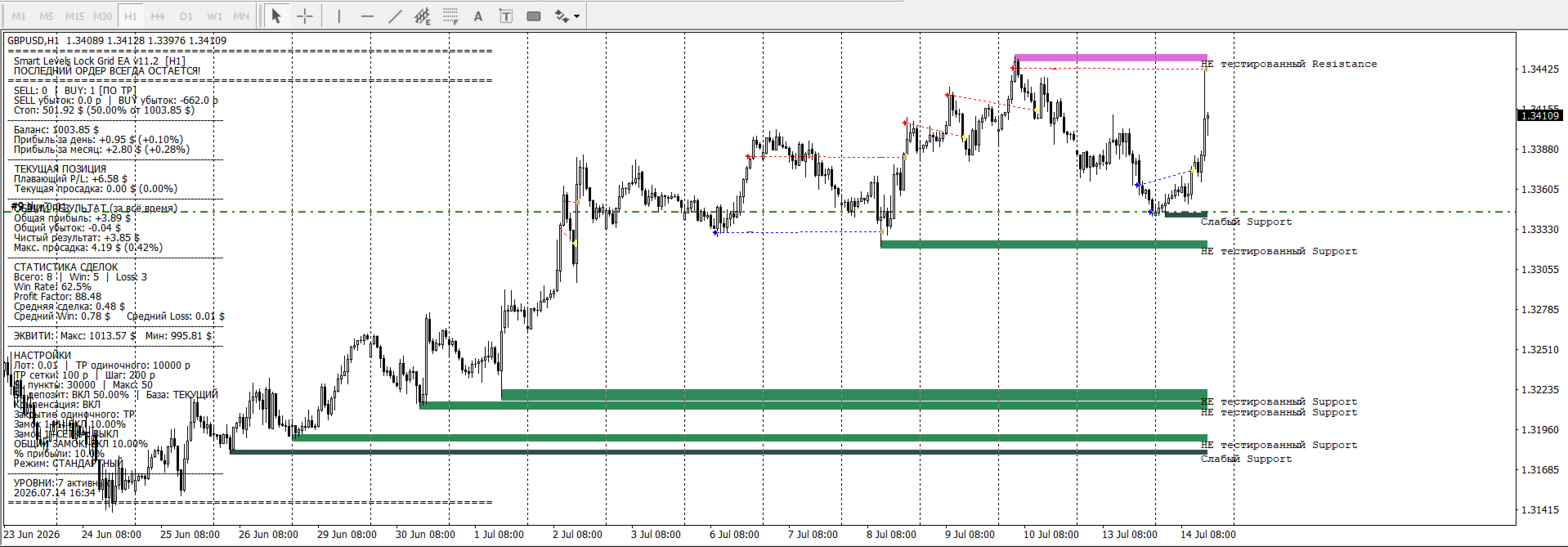Choose the horizontal line drawing tool
1568x547 pixels.
[x=367, y=16]
